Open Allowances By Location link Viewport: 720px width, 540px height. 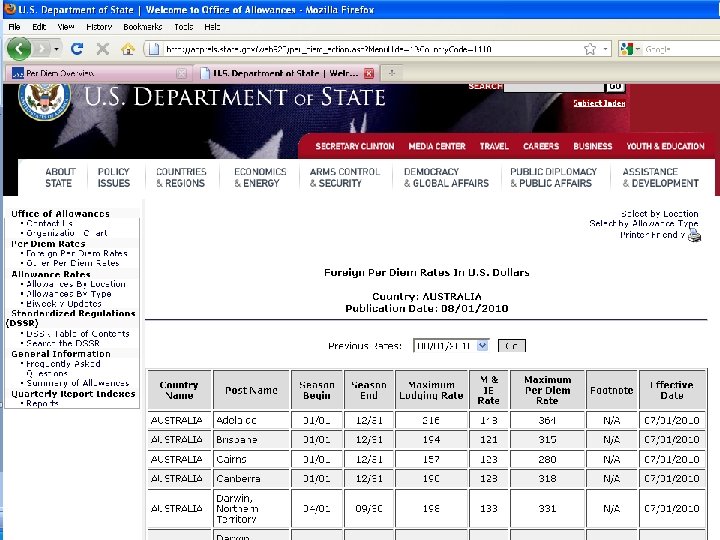click(x=76, y=284)
